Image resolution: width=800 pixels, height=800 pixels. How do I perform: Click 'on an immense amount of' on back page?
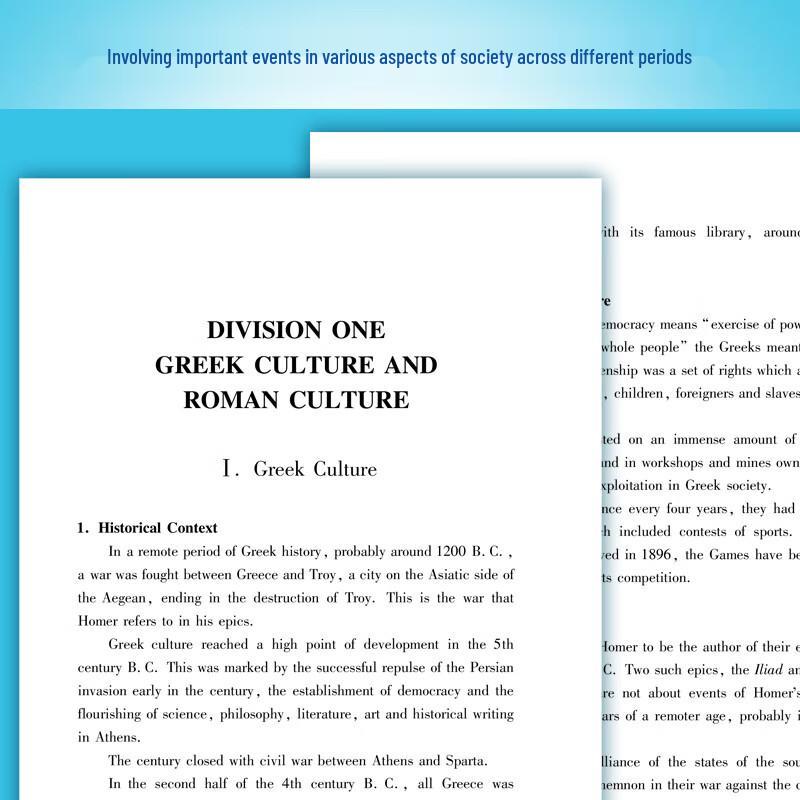[712, 440]
